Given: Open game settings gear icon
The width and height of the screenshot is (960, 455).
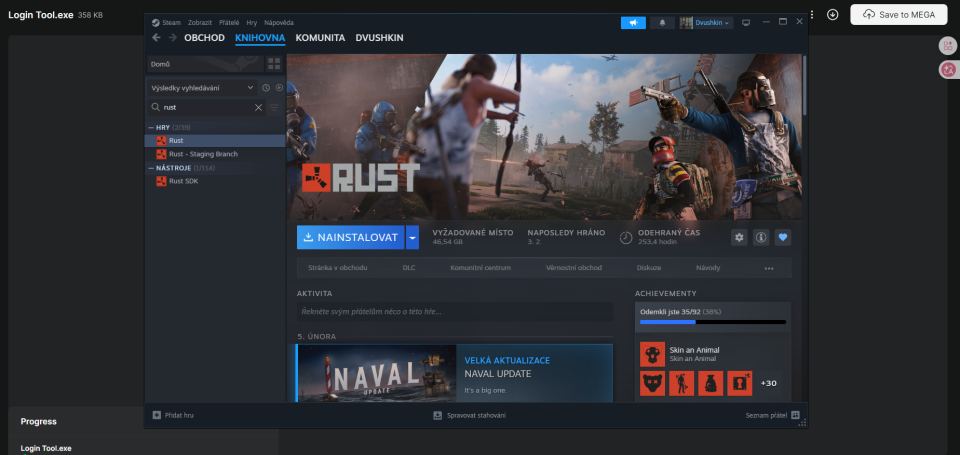Looking at the screenshot, I should [739, 238].
